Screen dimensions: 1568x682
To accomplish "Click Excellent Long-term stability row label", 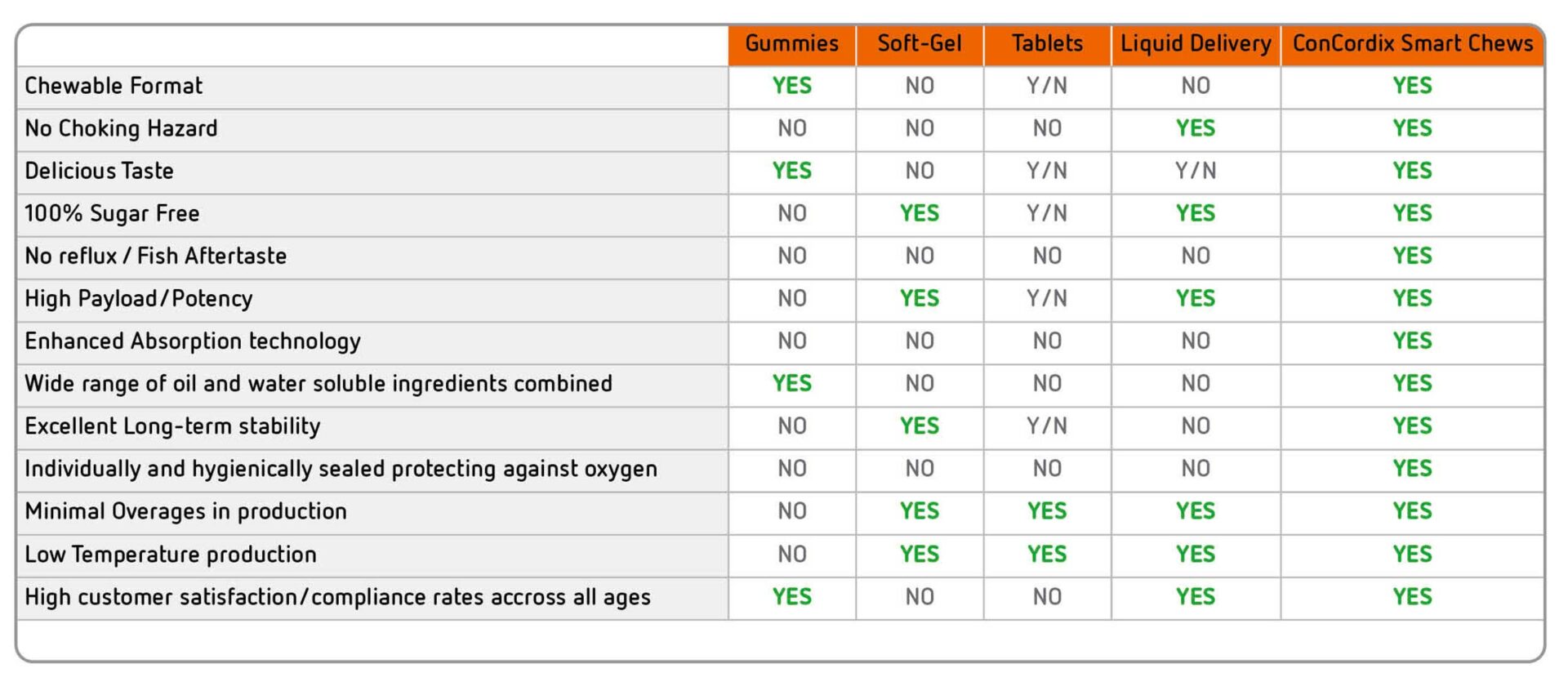I will [172, 426].
